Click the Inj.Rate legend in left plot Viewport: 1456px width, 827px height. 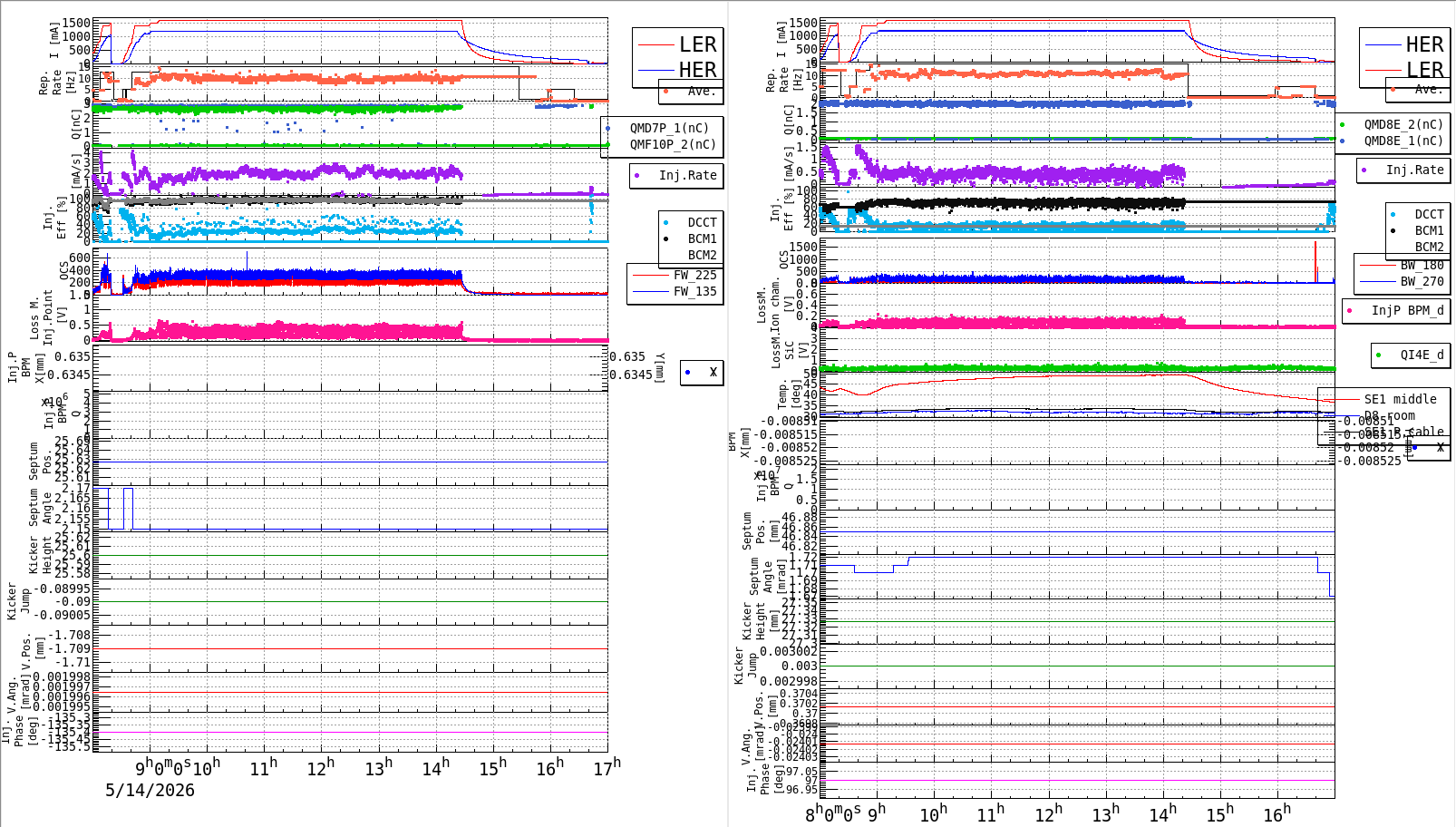[x=687, y=175]
